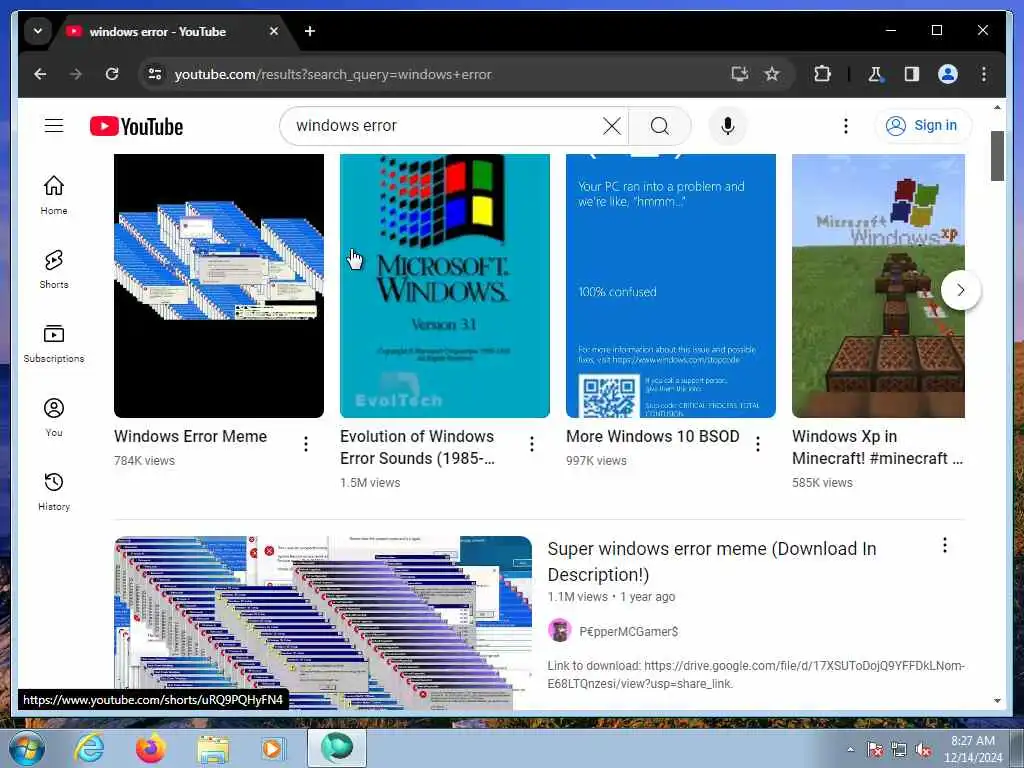Image resolution: width=1024 pixels, height=768 pixels.
Task: Open Super windows error meme video thumbnail
Action: pos(323,622)
